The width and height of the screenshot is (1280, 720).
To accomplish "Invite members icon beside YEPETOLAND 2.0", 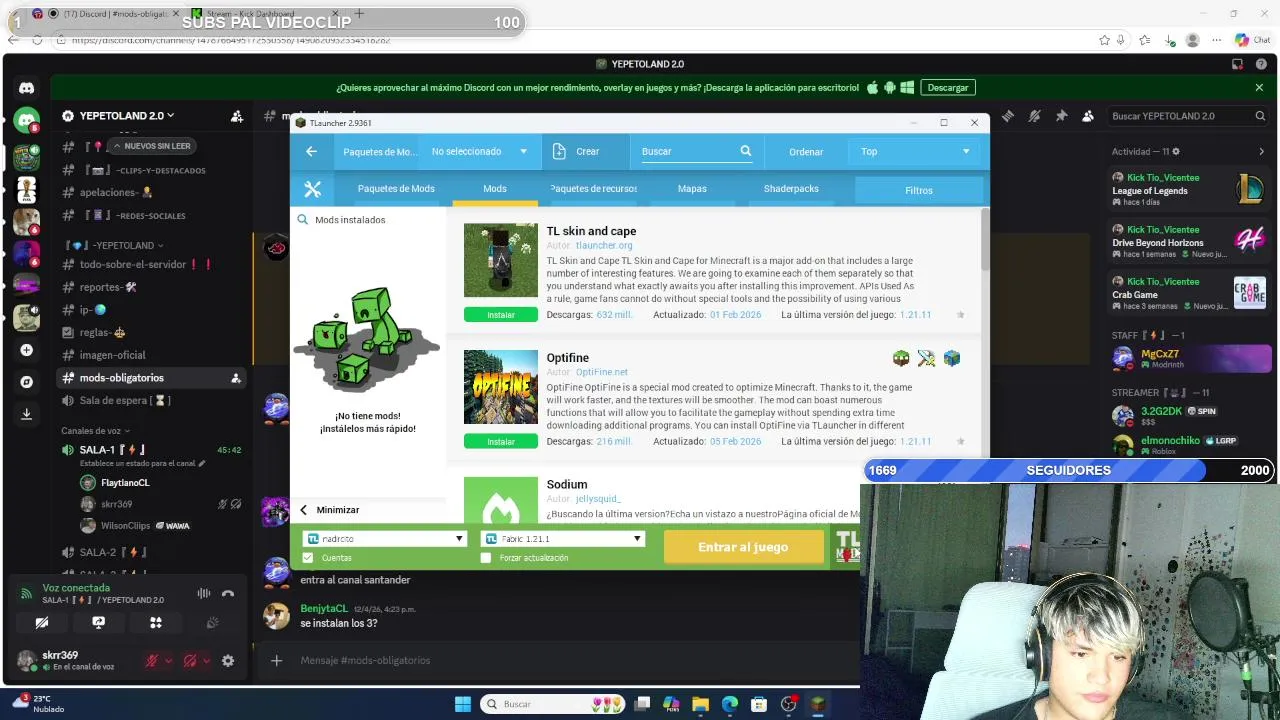I will tap(237, 116).
